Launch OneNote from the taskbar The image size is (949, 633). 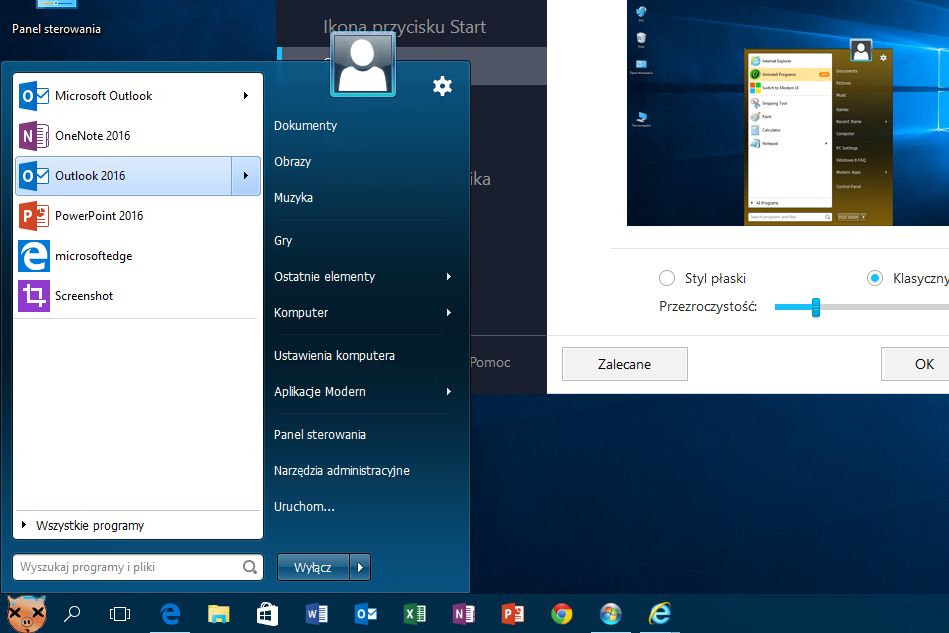tap(464, 614)
